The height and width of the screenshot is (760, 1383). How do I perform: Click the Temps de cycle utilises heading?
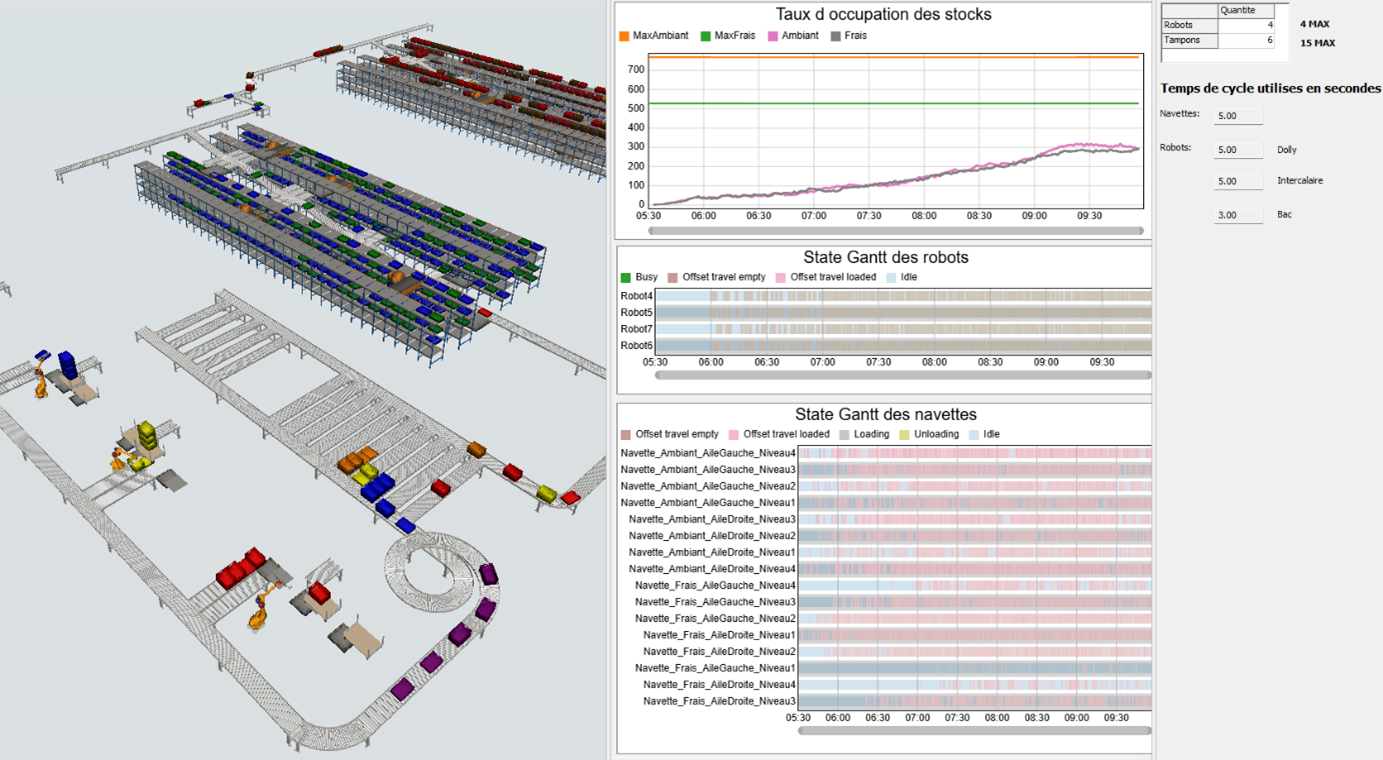point(1270,89)
